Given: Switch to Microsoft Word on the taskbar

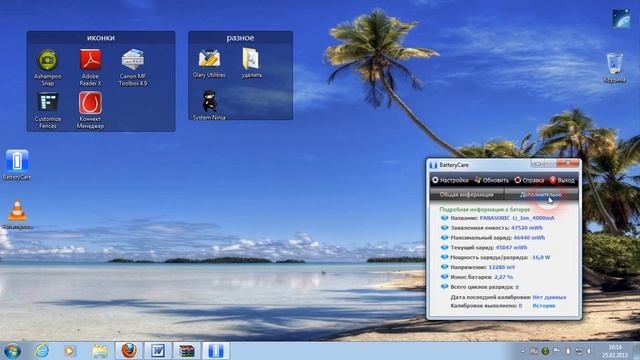Looking at the screenshot, I should [158, 351].
